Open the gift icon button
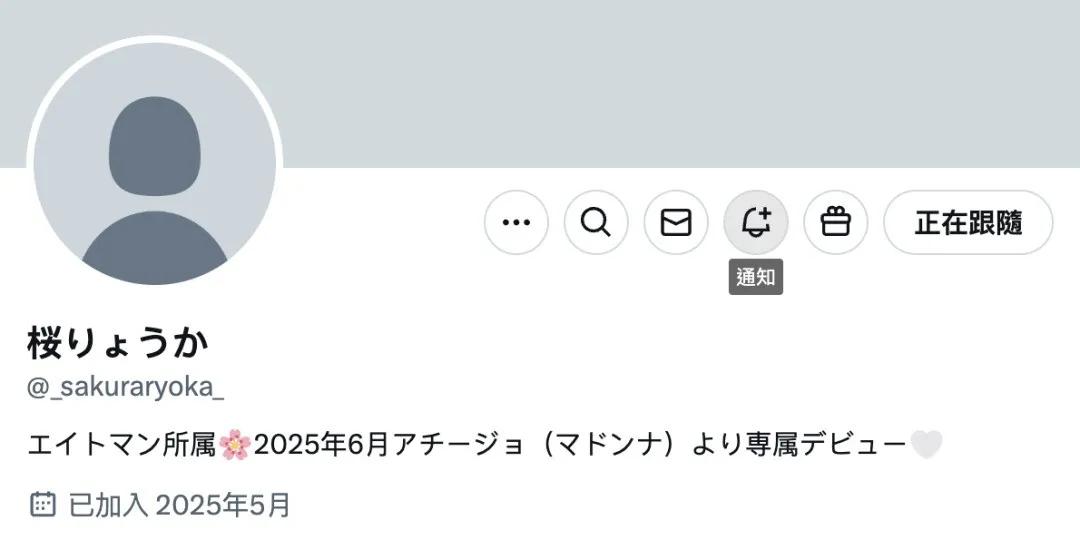The image size is (1080, 533). pyautogui.click(x=835, y=222)
